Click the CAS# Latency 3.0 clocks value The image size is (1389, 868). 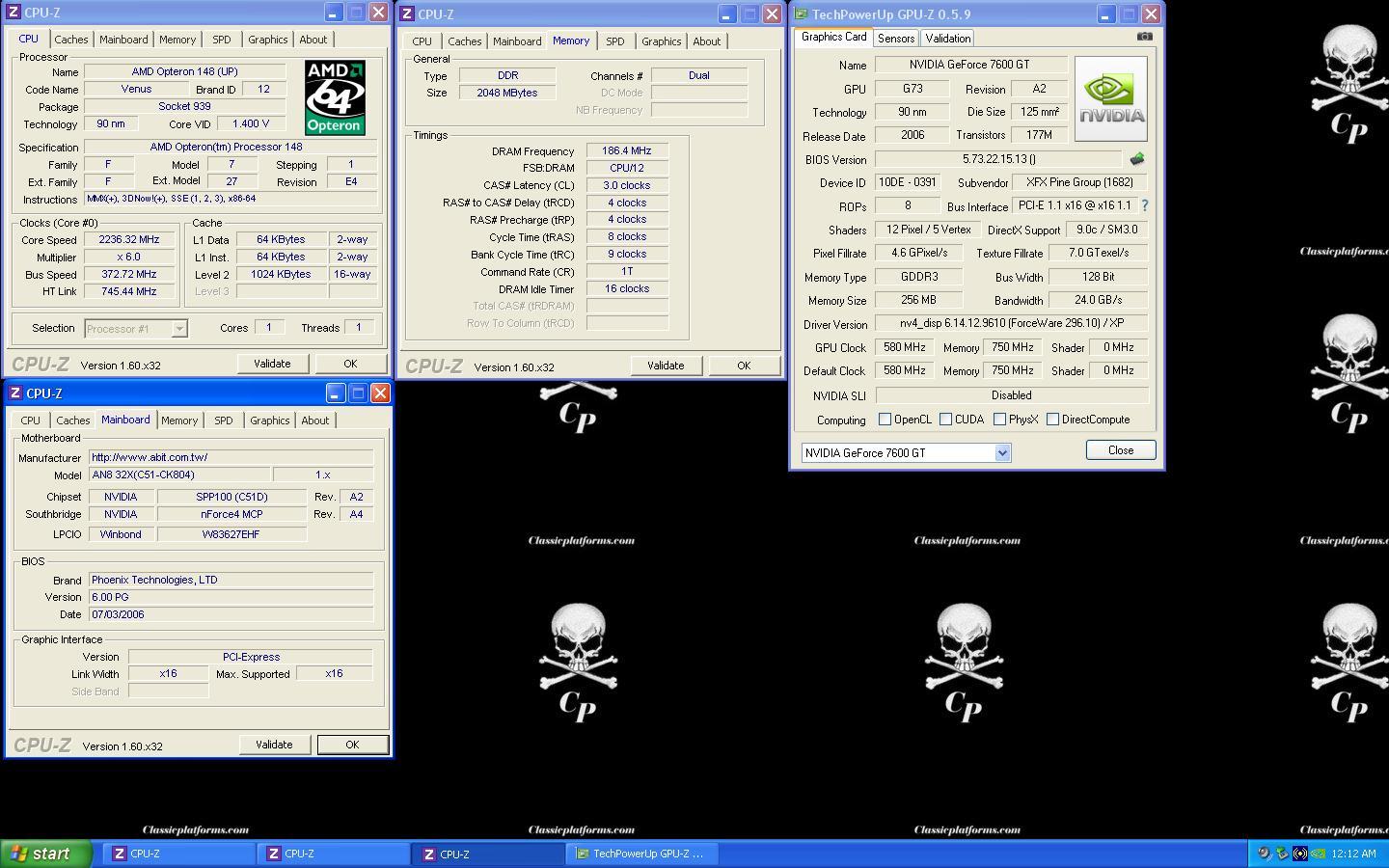point(627,185)
